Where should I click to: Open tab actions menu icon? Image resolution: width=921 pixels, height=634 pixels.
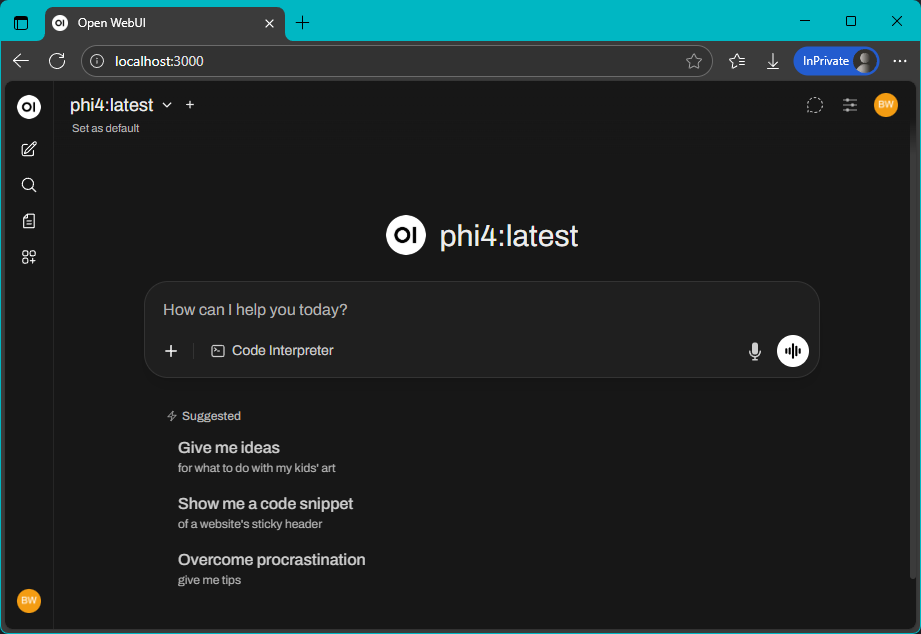[x=21, y=23]
